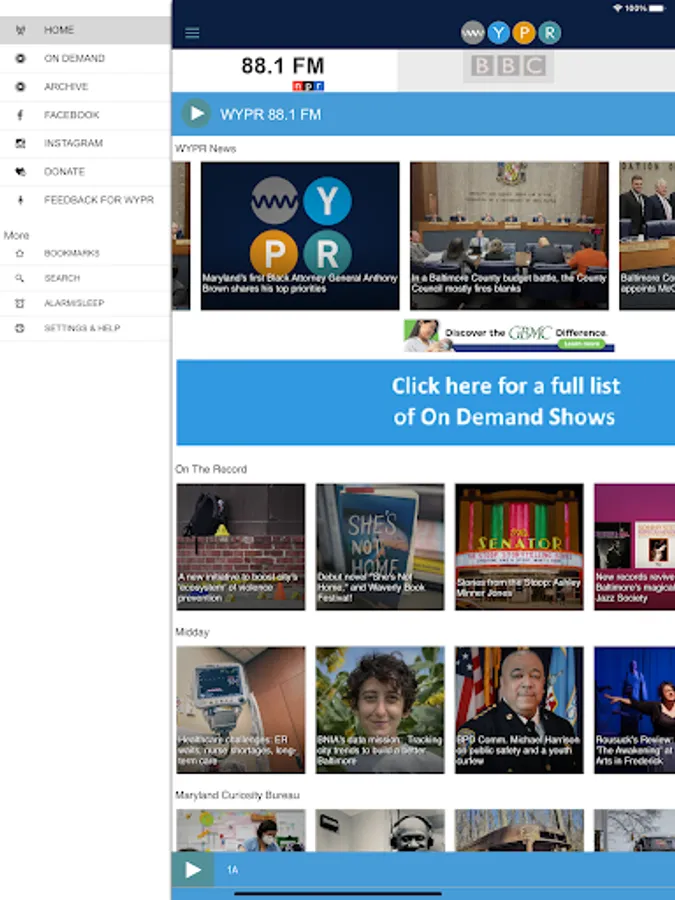Open "She's Not Home" debut novel episode

click(380, 546)
